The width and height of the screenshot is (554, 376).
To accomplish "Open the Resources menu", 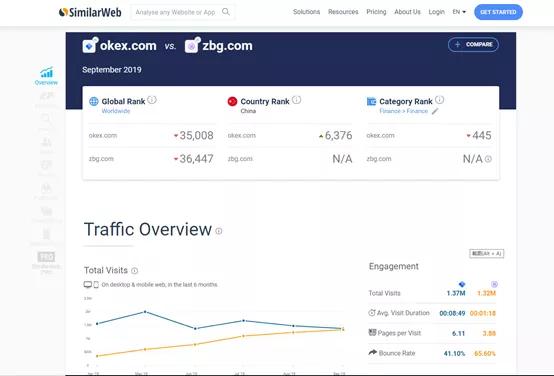I will click(x=343, y=12).
